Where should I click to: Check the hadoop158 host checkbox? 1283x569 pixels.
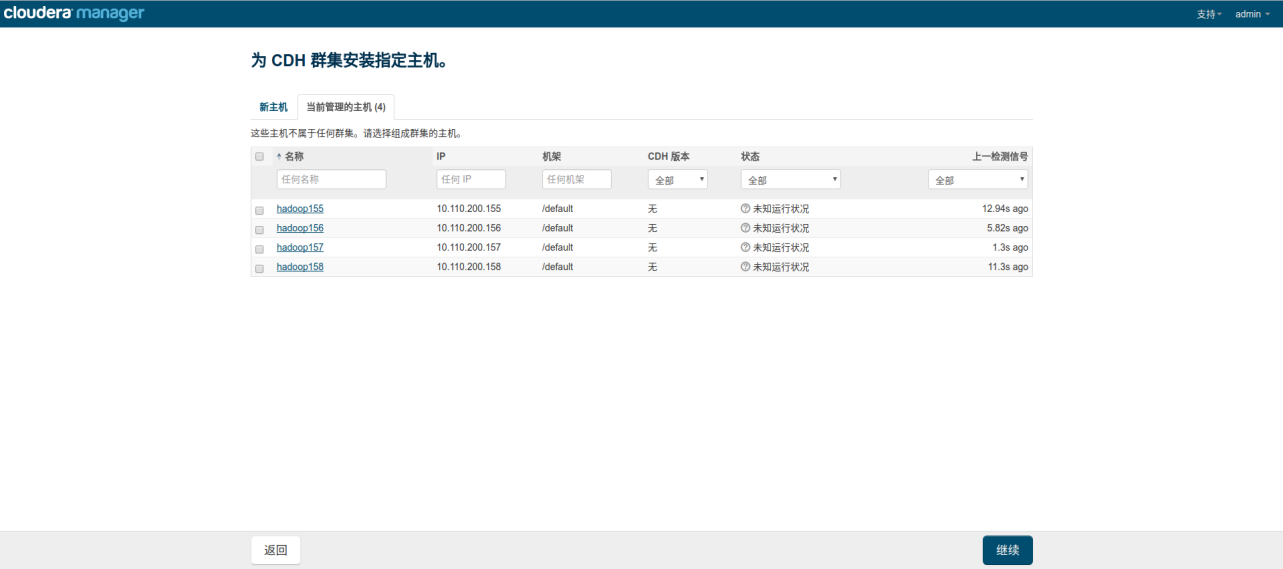260,268
